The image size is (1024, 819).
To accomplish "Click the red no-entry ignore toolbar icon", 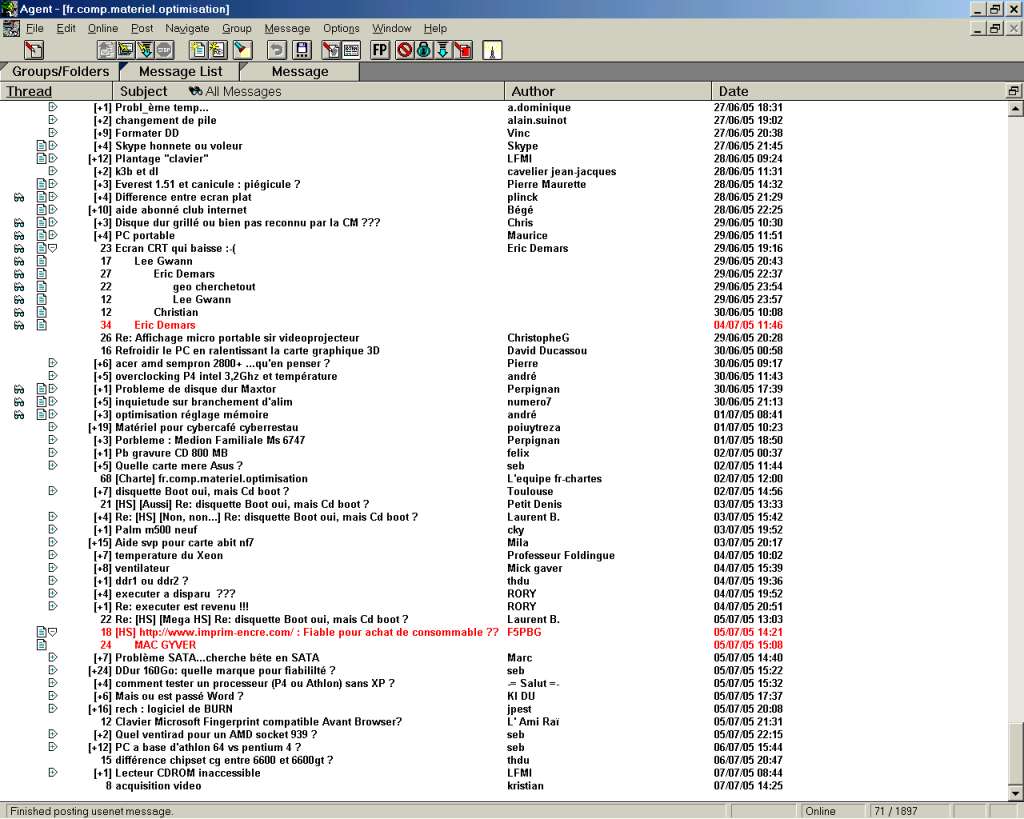I will pos(404,50).
